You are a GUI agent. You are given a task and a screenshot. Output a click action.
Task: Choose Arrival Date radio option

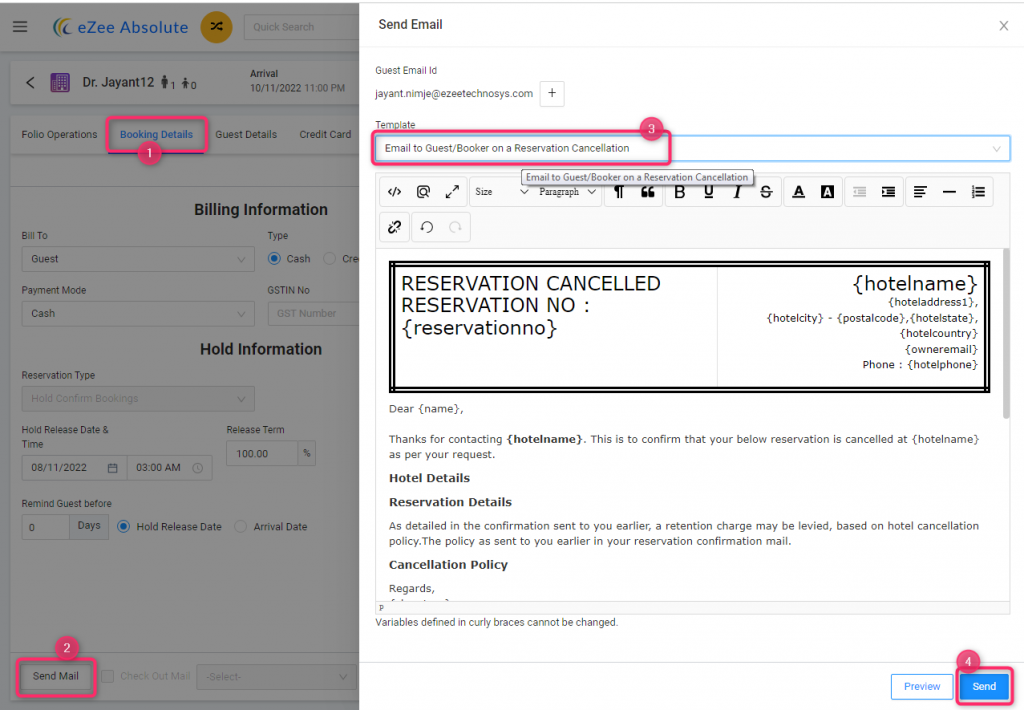click(240, 526)
